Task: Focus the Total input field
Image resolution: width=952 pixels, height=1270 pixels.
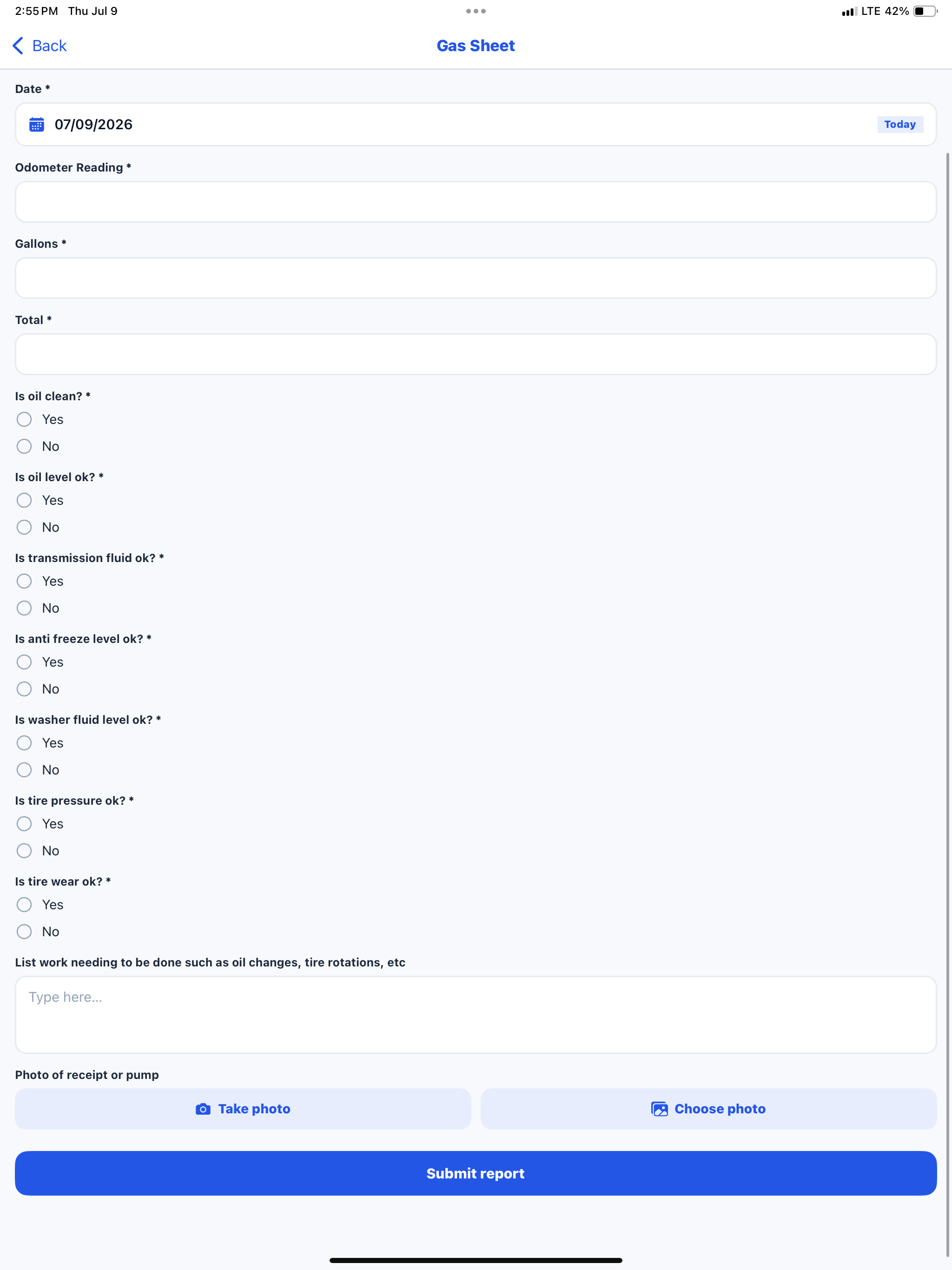Action: 476,355
